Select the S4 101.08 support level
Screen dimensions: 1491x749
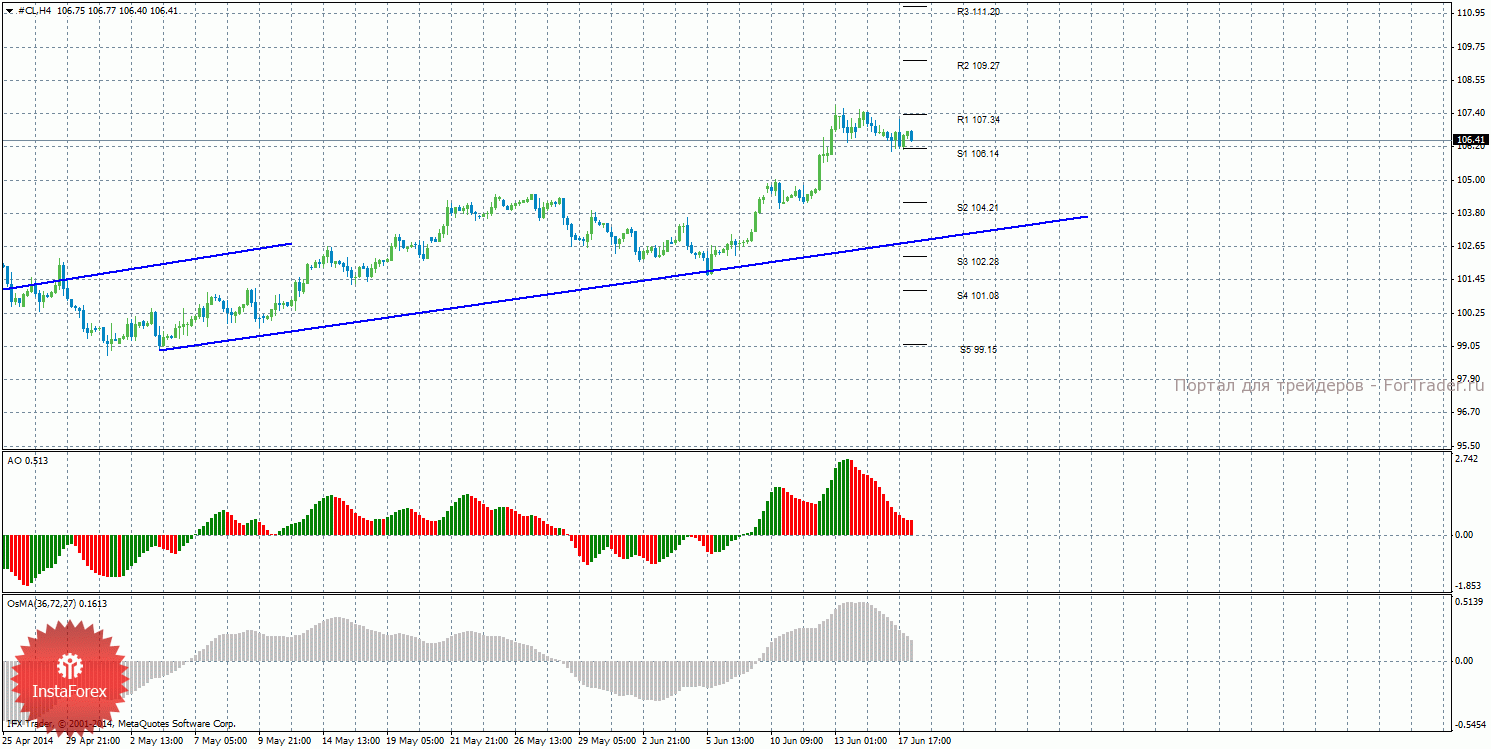tap(977, 296)
